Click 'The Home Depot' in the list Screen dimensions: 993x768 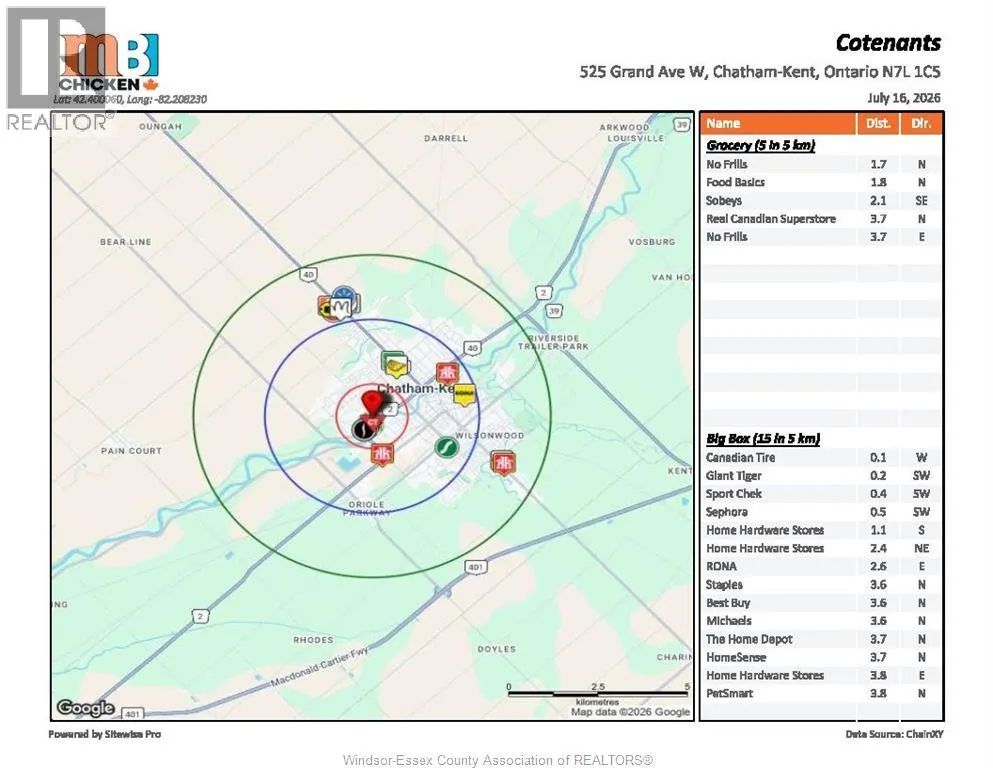[749, 639]
